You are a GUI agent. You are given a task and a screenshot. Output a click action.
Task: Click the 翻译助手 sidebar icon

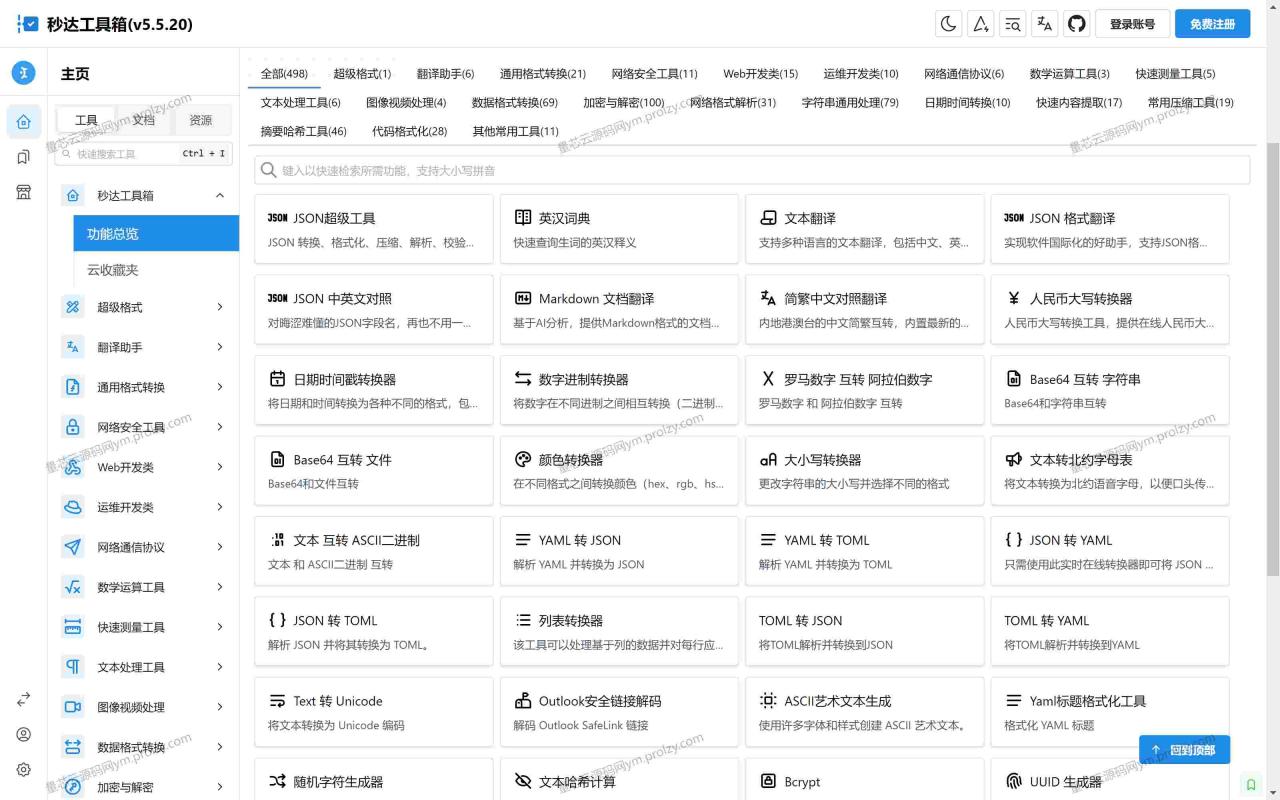(72, 347)
